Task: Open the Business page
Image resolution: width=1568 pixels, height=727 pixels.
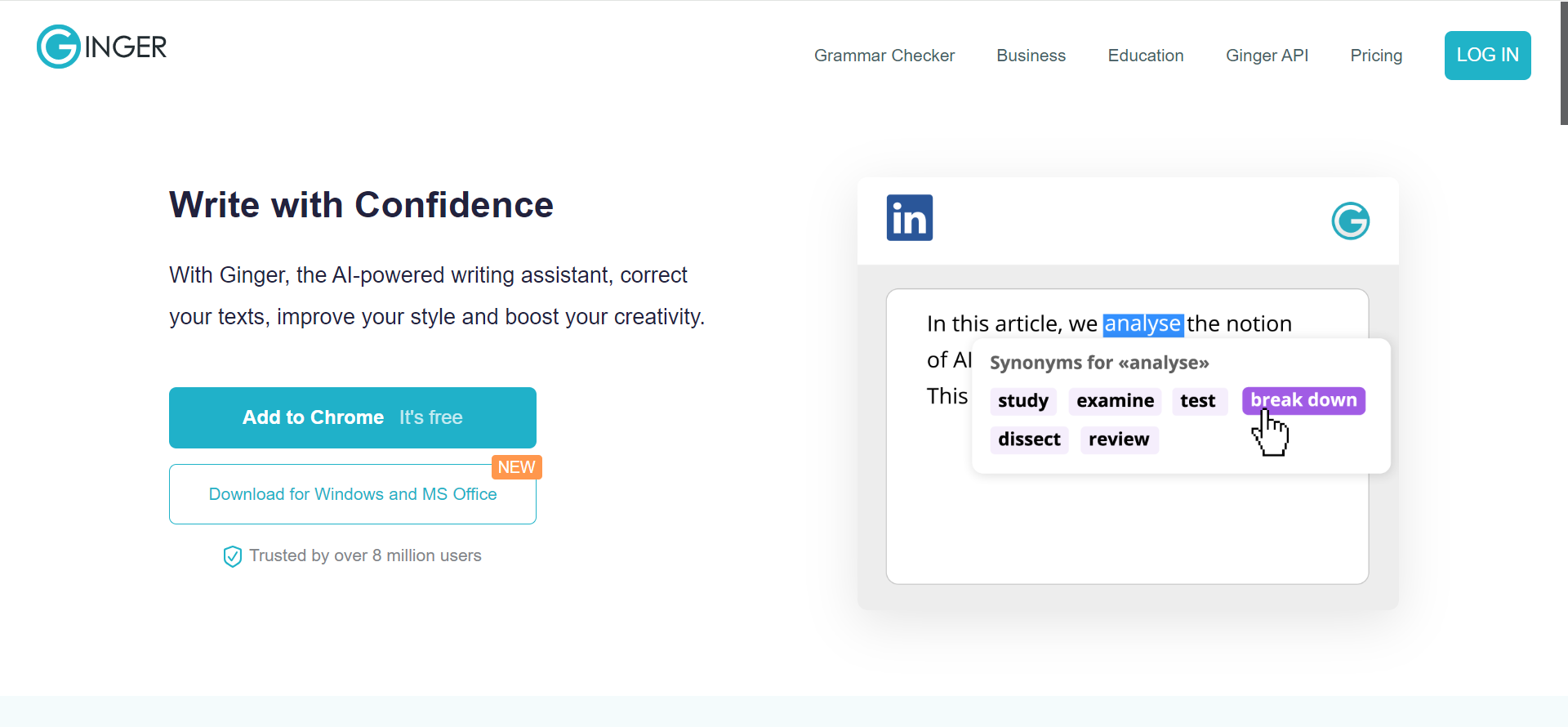Action: (x=1031, y=56)
